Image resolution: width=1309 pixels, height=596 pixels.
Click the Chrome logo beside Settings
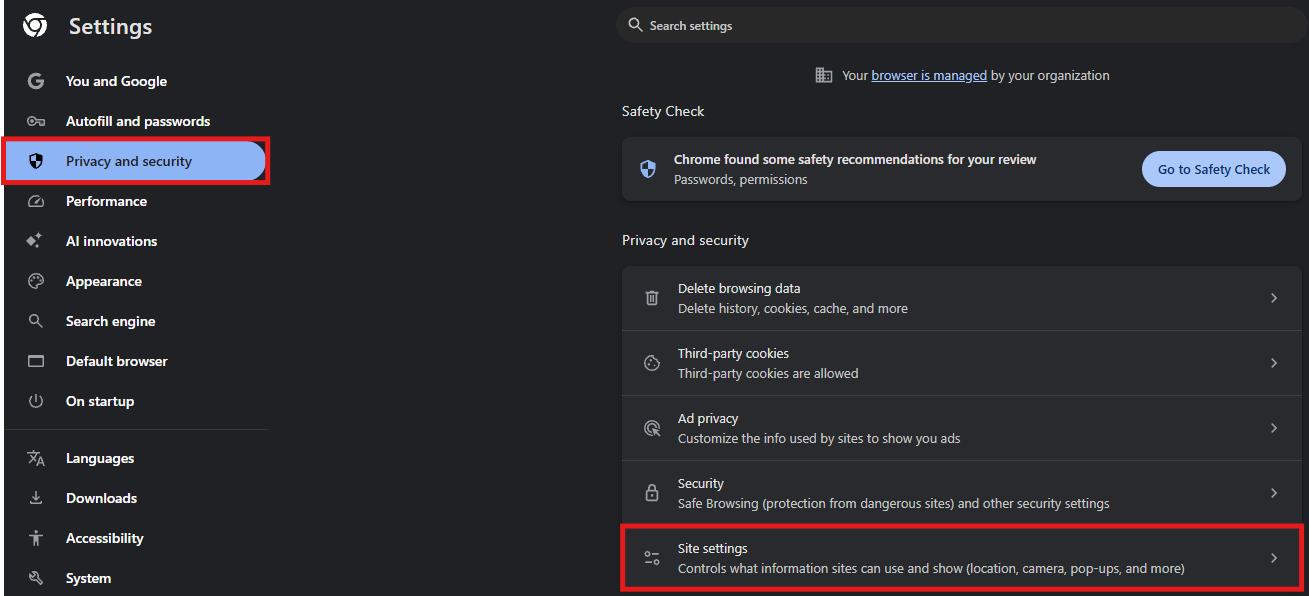(35, 26)
